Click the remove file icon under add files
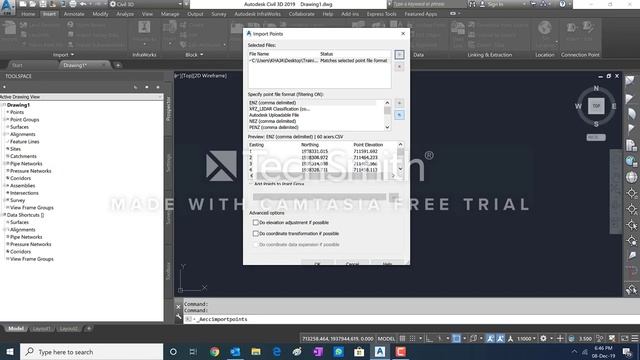640x360 pixels. click(399, 67)
